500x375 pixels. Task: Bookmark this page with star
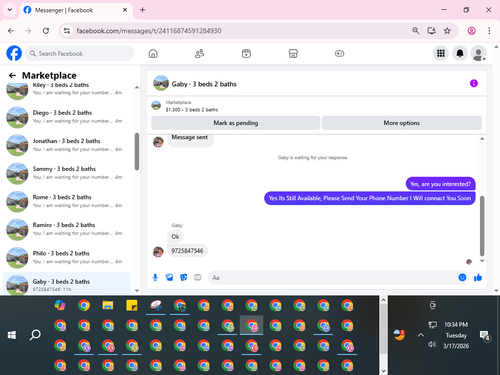click(x=447, y=31)
